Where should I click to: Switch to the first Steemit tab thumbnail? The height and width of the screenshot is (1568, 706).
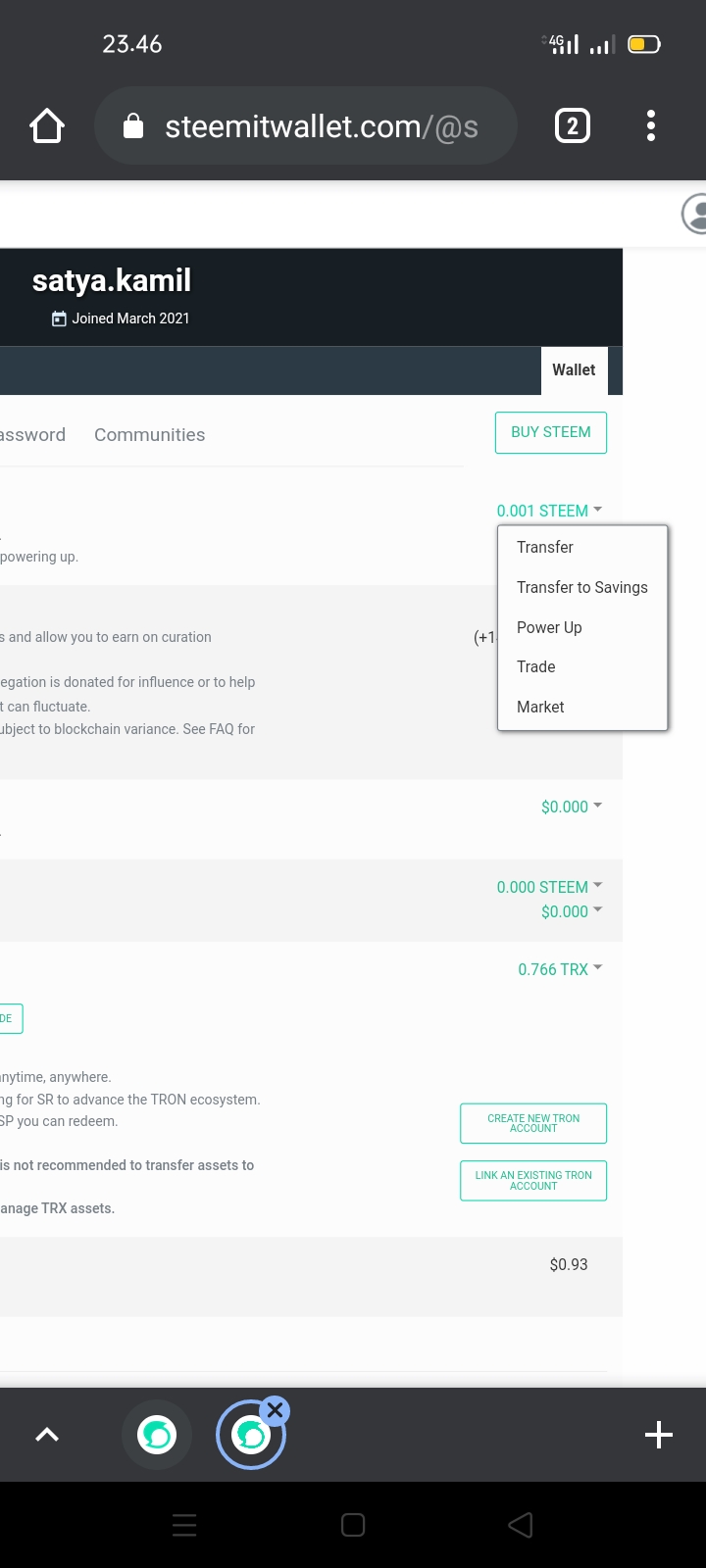(x=157, y=1436)
